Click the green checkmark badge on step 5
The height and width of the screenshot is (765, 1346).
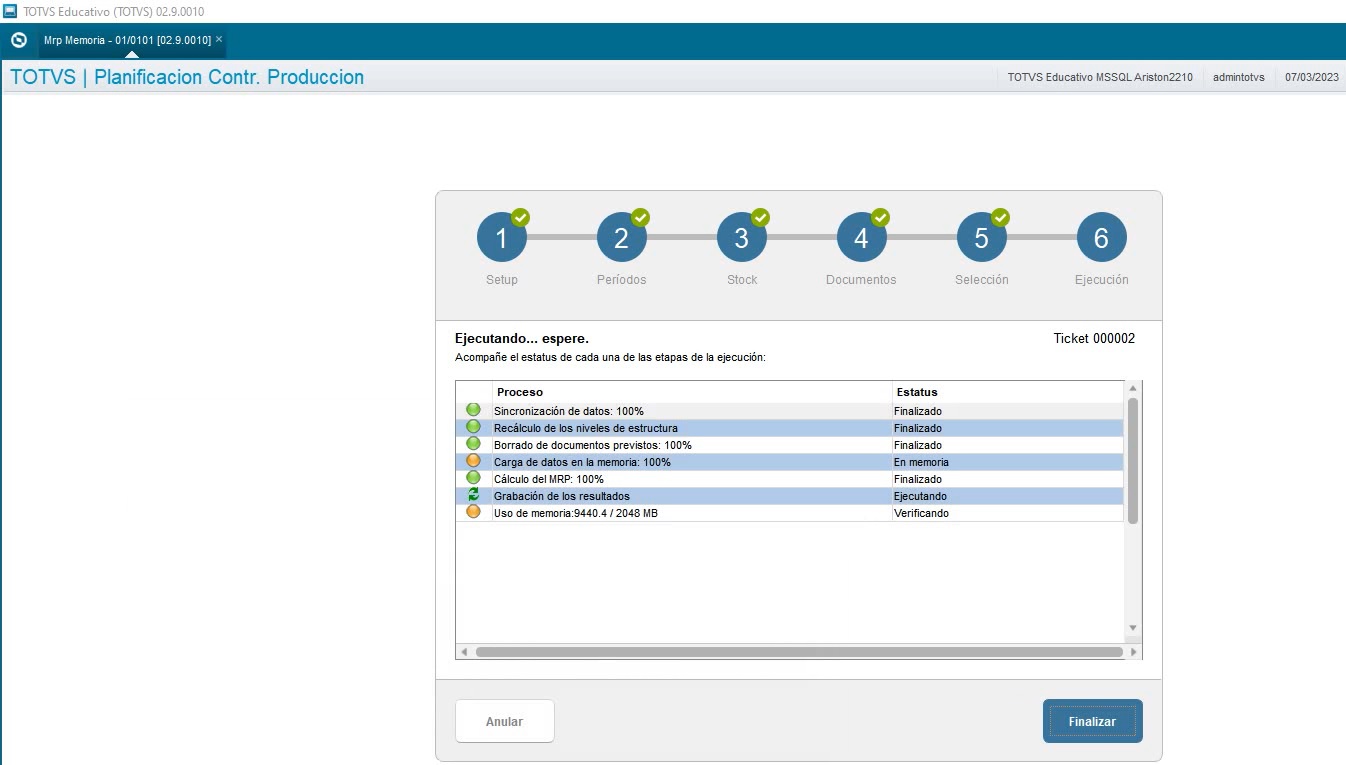1001,217
